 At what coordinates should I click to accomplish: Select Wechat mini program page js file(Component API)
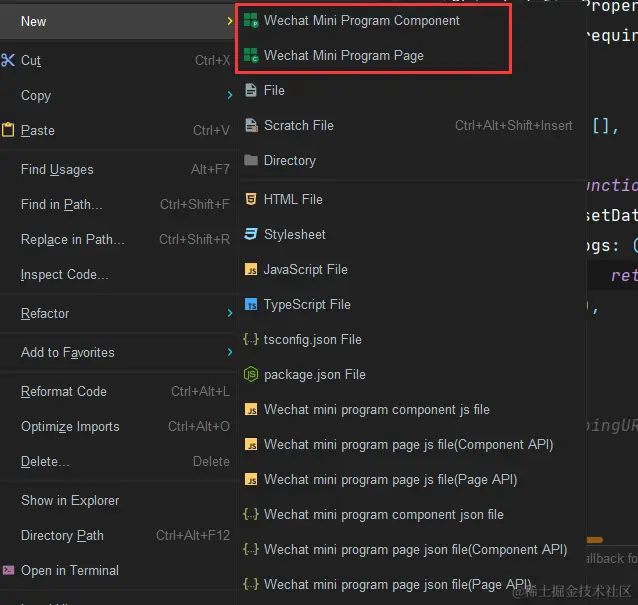pos(412,444)
